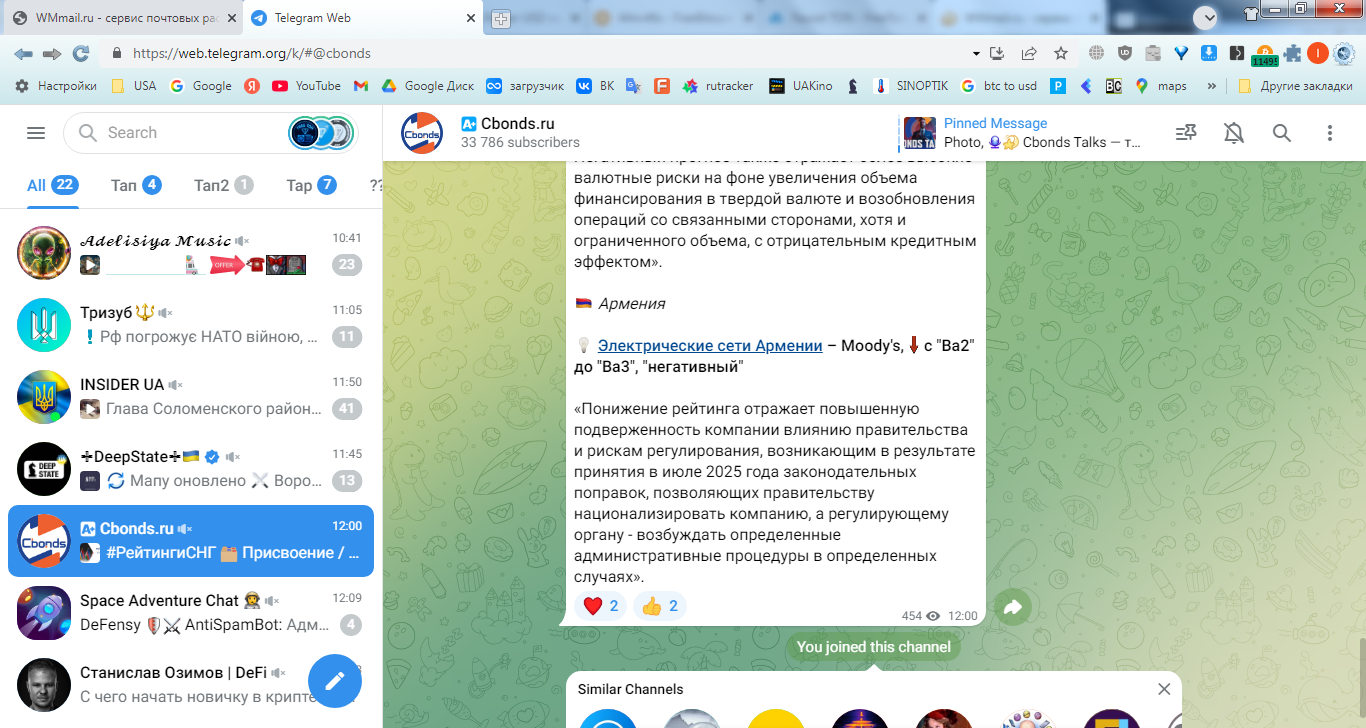Open the bitcoin price extension icon
Image resolution: width=1366 pixels, height=728 pixels.
[1264, 54]
